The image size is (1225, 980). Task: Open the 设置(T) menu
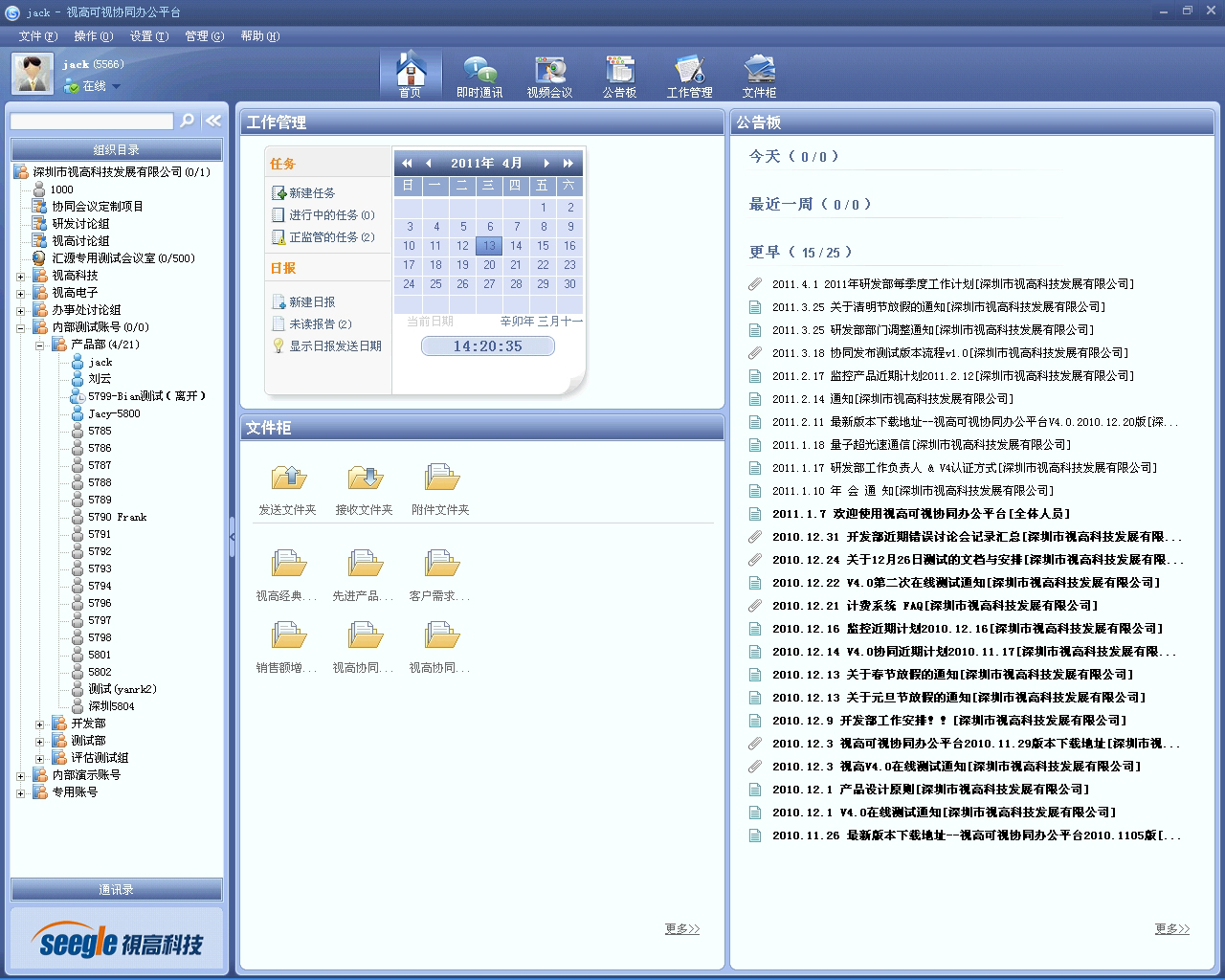tap(148, 36)
